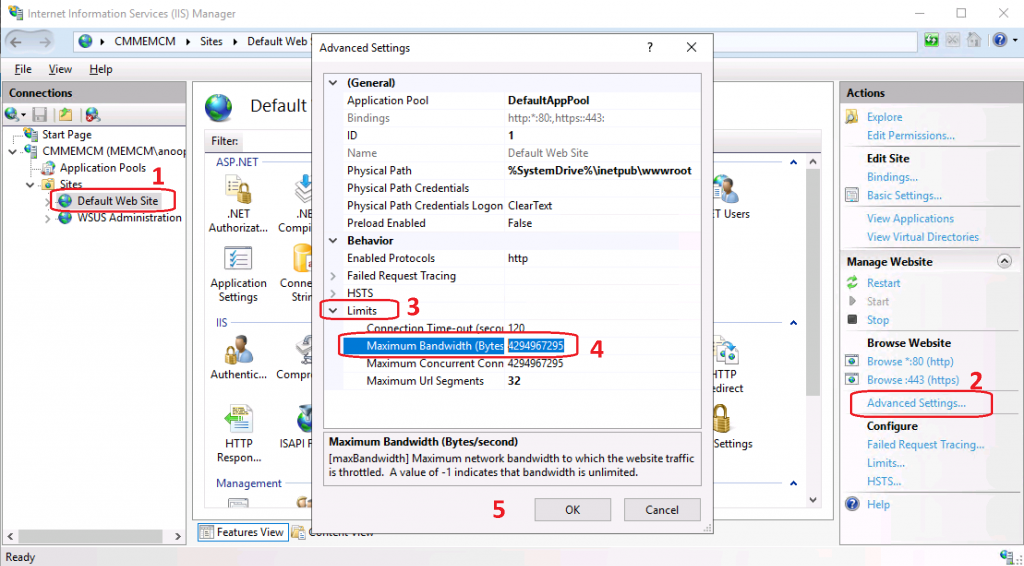Viewport: 1024px width, 566px height.
Task: Open Failed Request Tracing... in Configure
Action: coord(925,445)
